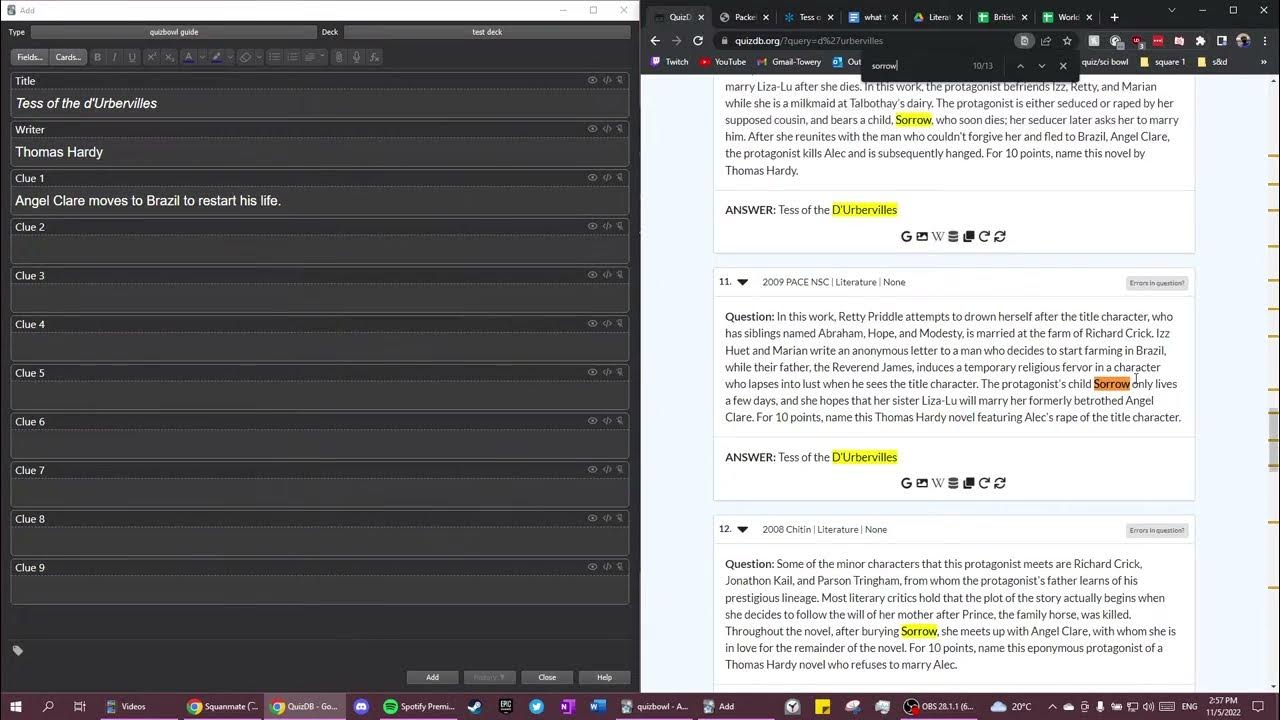Viewport: 1280px width, 720px height.
Task: Click the Fields... button
Action: click(30, 57)
